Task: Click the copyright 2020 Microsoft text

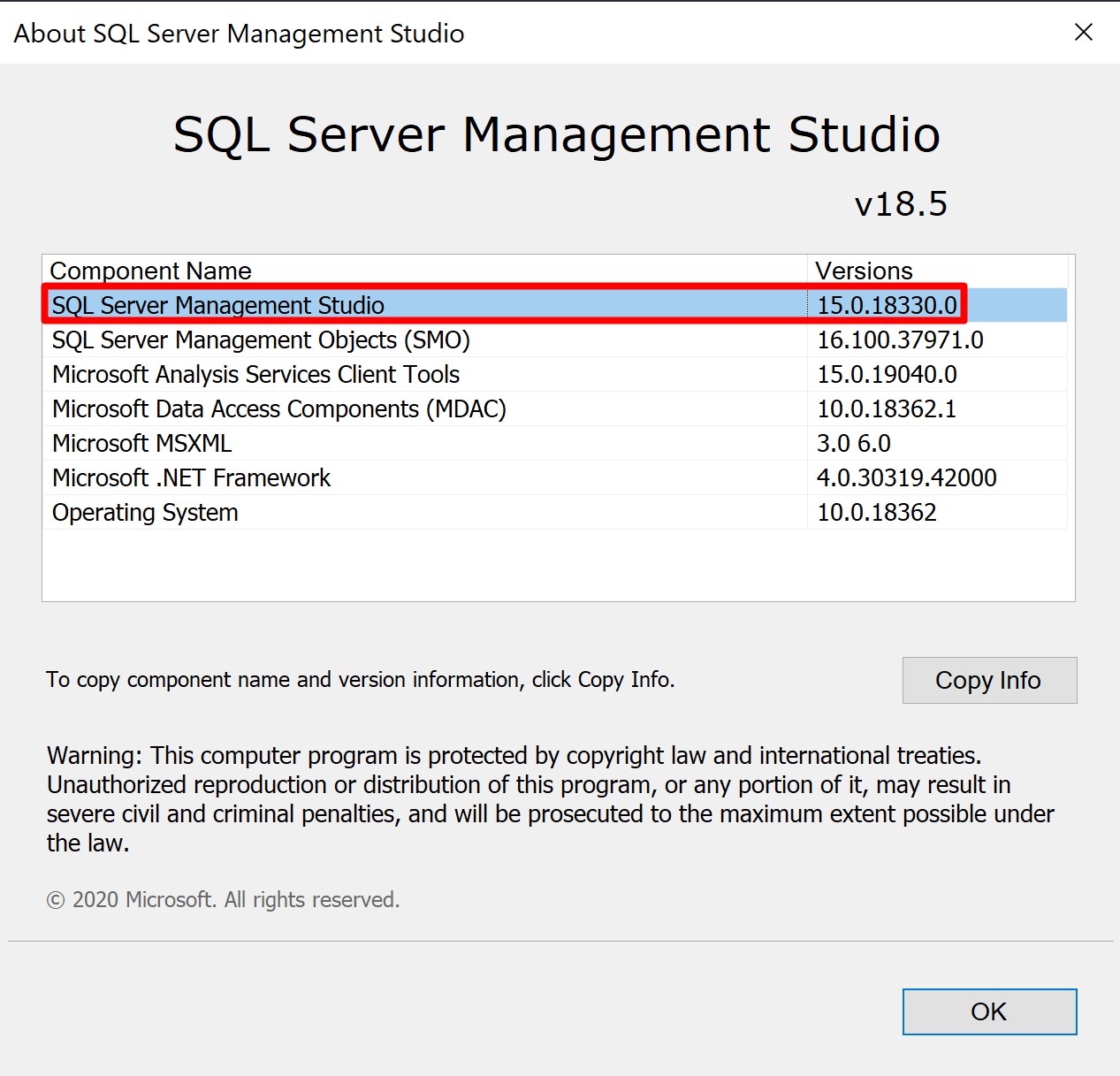Action: 223,899
